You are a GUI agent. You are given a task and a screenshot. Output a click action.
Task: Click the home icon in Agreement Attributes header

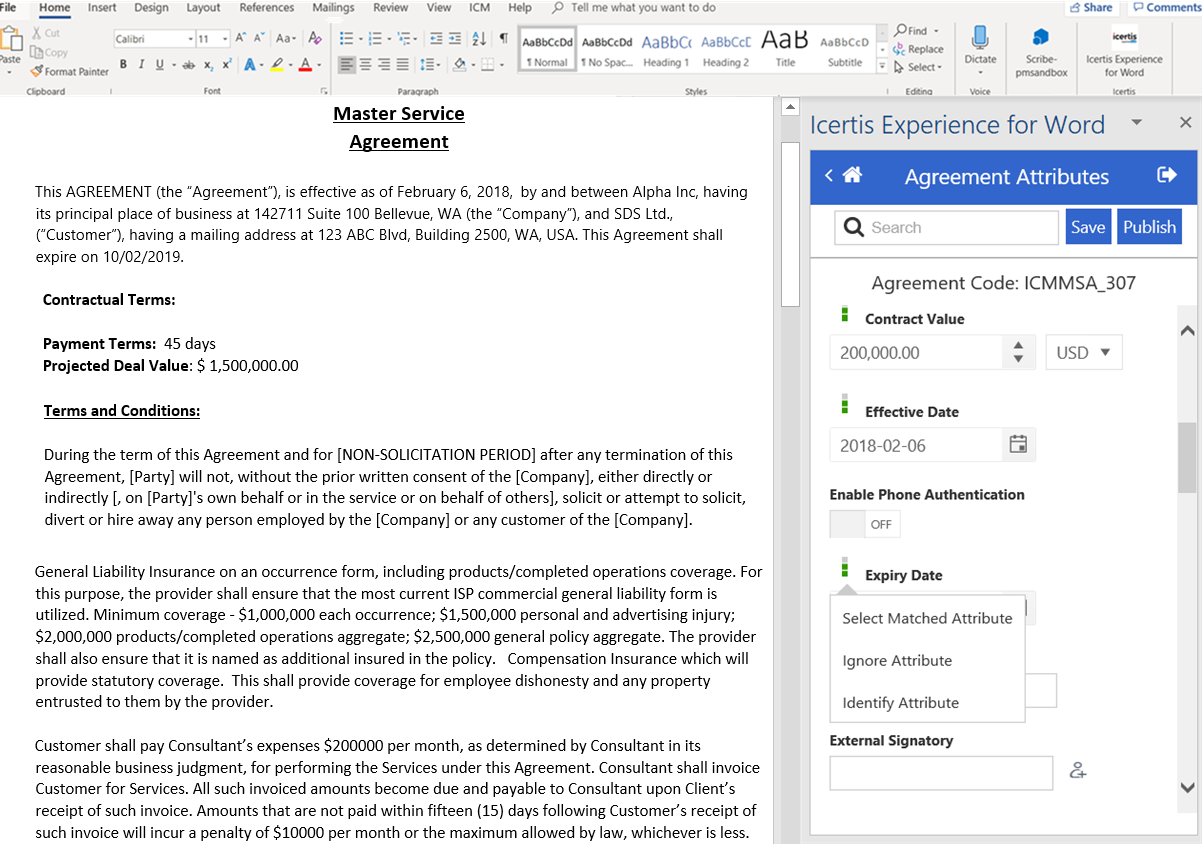(x=852, y=176)
